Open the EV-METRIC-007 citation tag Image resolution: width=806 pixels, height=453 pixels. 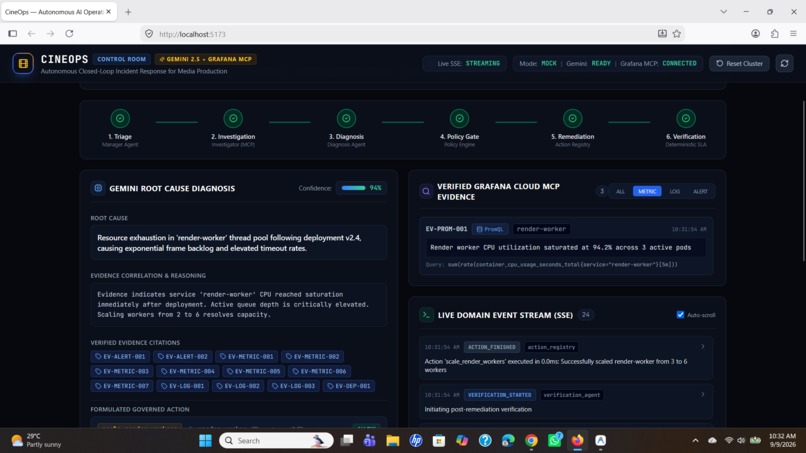(x=122, y=386)
